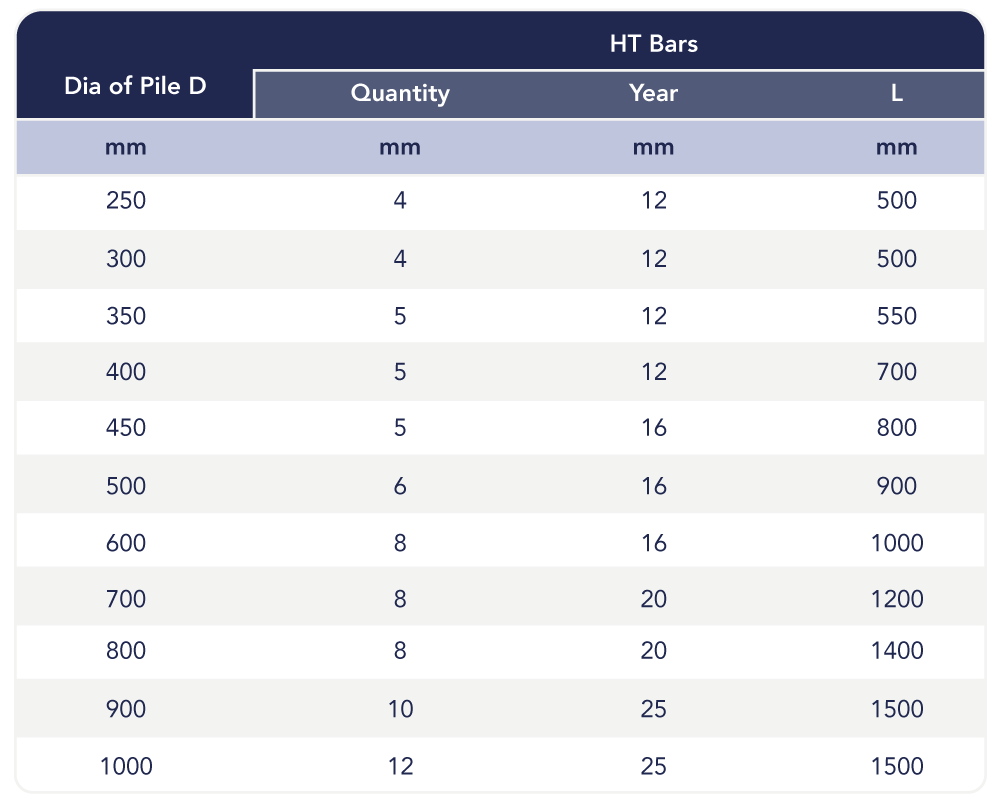Select the Dia of Pile D header
The height and width of the screenshot is (801, 1000).
coord(135,86)
